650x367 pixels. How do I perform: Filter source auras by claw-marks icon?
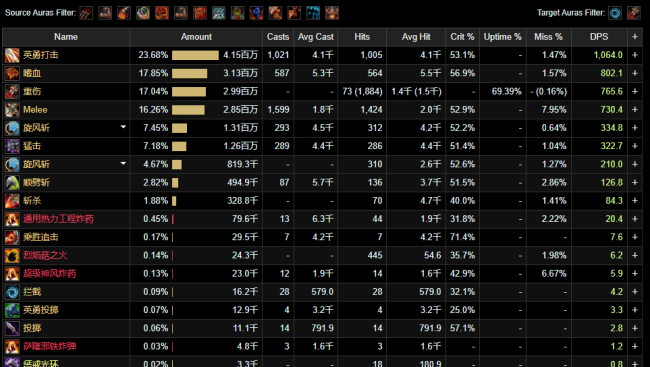pos(86,13)
